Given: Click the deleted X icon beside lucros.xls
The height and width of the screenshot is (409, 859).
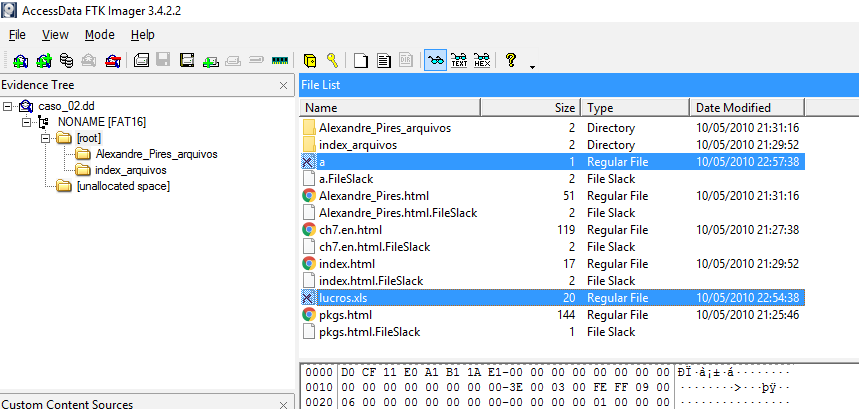Looking at the screenshot, I should coord(308,298).
